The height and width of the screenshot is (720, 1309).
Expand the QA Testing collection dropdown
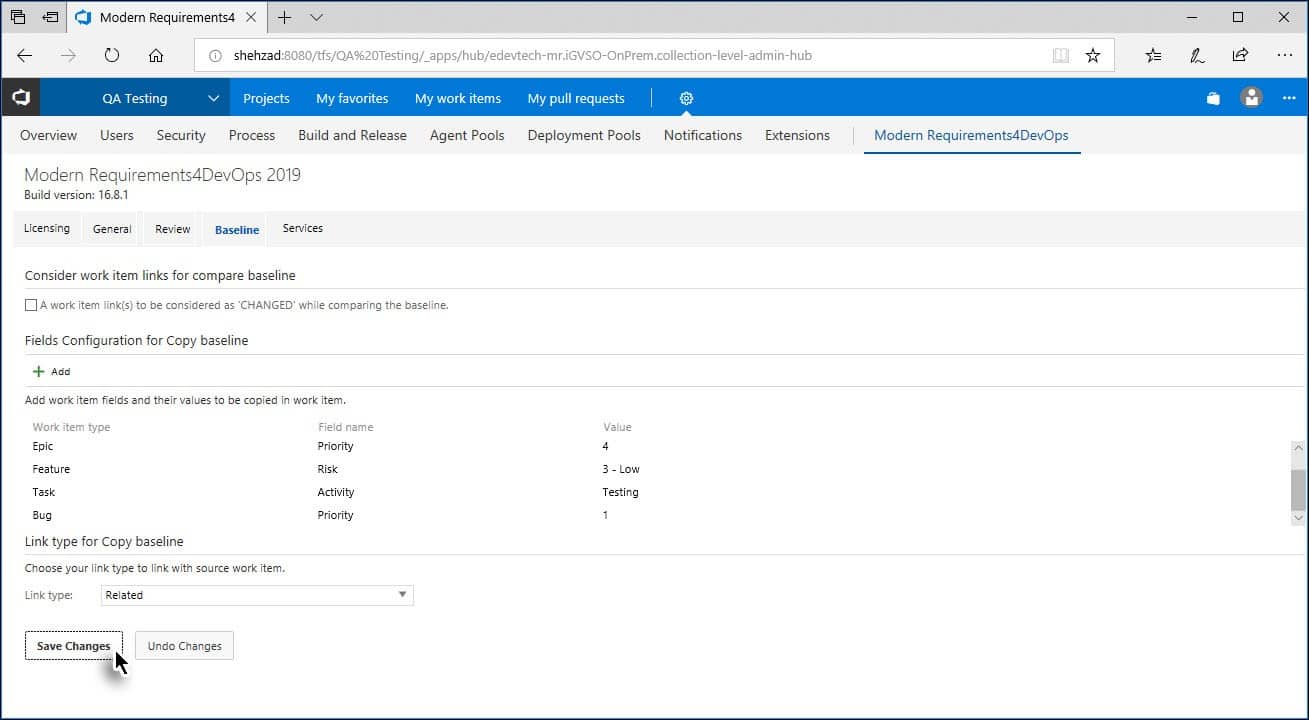pyautogui.click(x=212, y=98)
